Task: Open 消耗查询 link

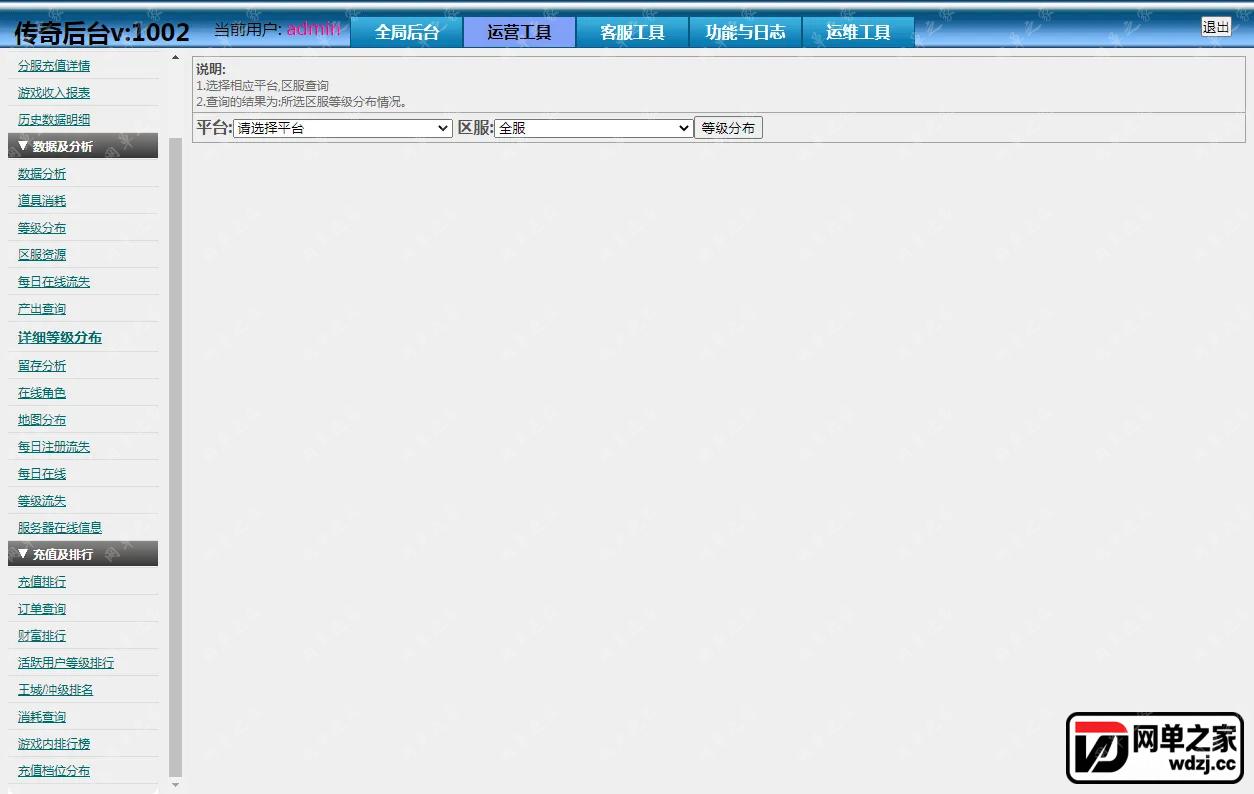Action: [x=42, y=717]
